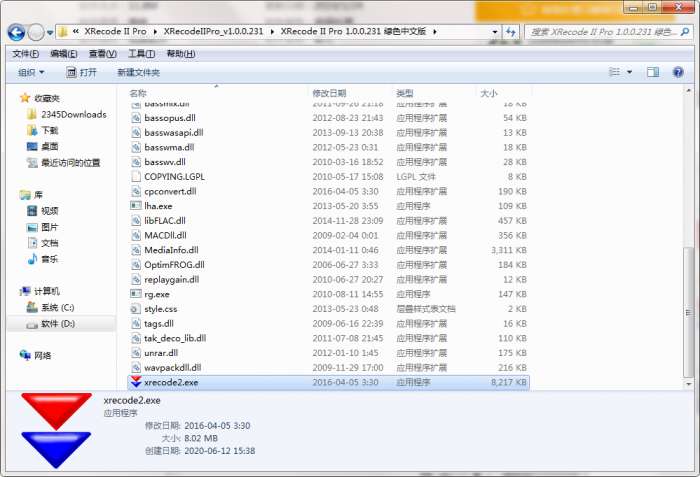Select the bassopus.dll file icon
Screen dimensions: 700x477
click(136, 118)
